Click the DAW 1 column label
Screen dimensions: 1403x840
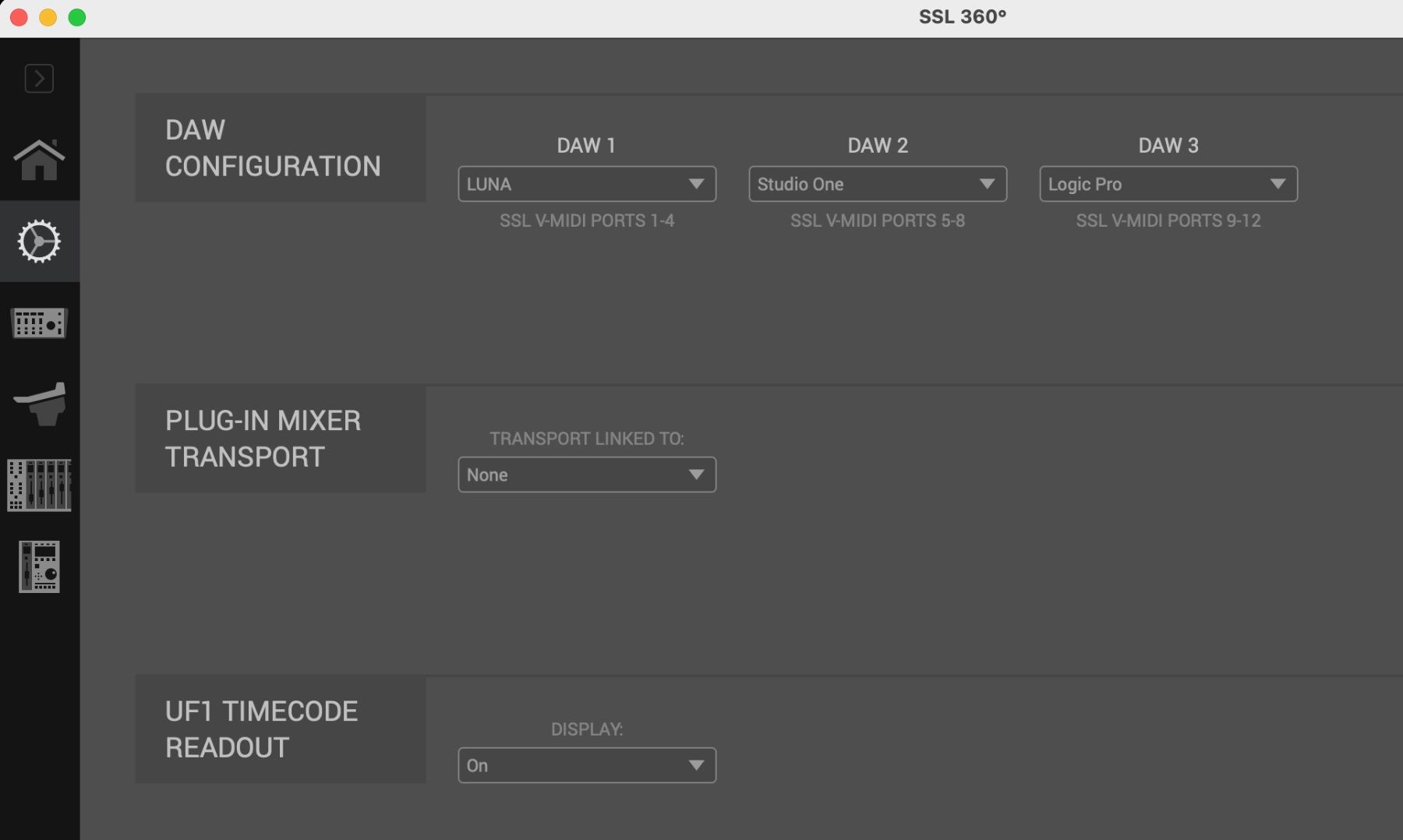586,146
